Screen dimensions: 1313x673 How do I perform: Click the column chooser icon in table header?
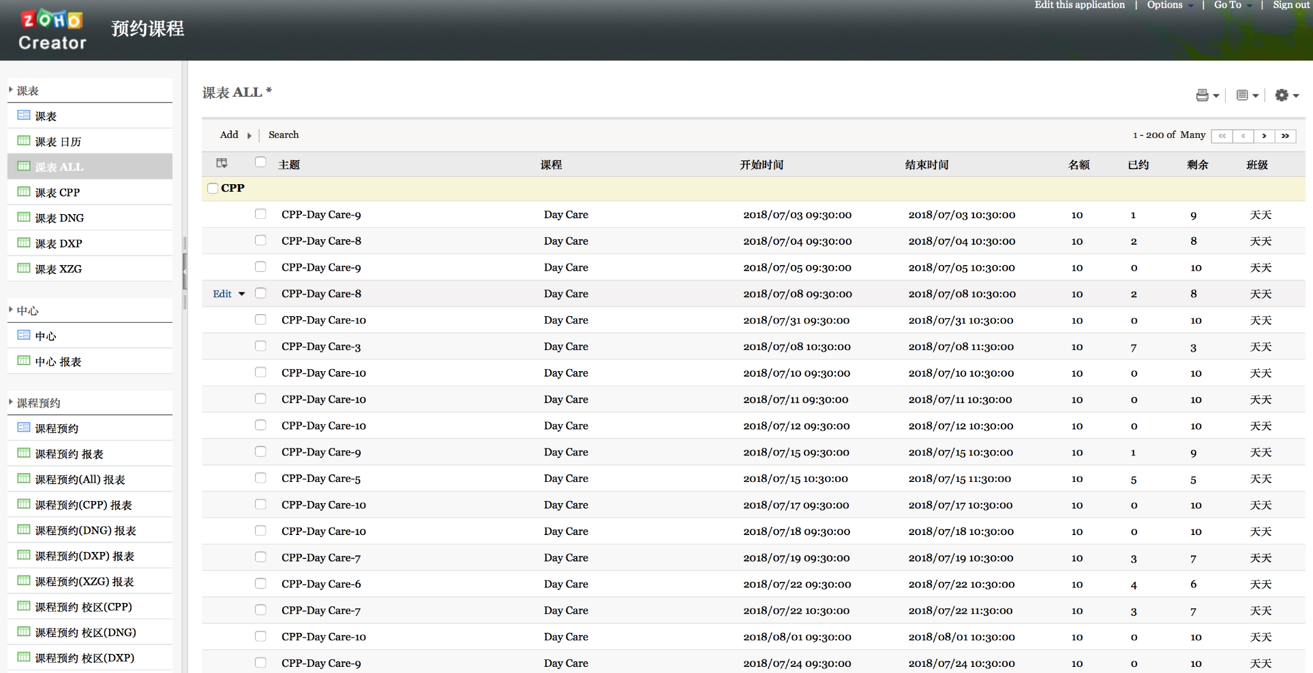coord(222,163)
